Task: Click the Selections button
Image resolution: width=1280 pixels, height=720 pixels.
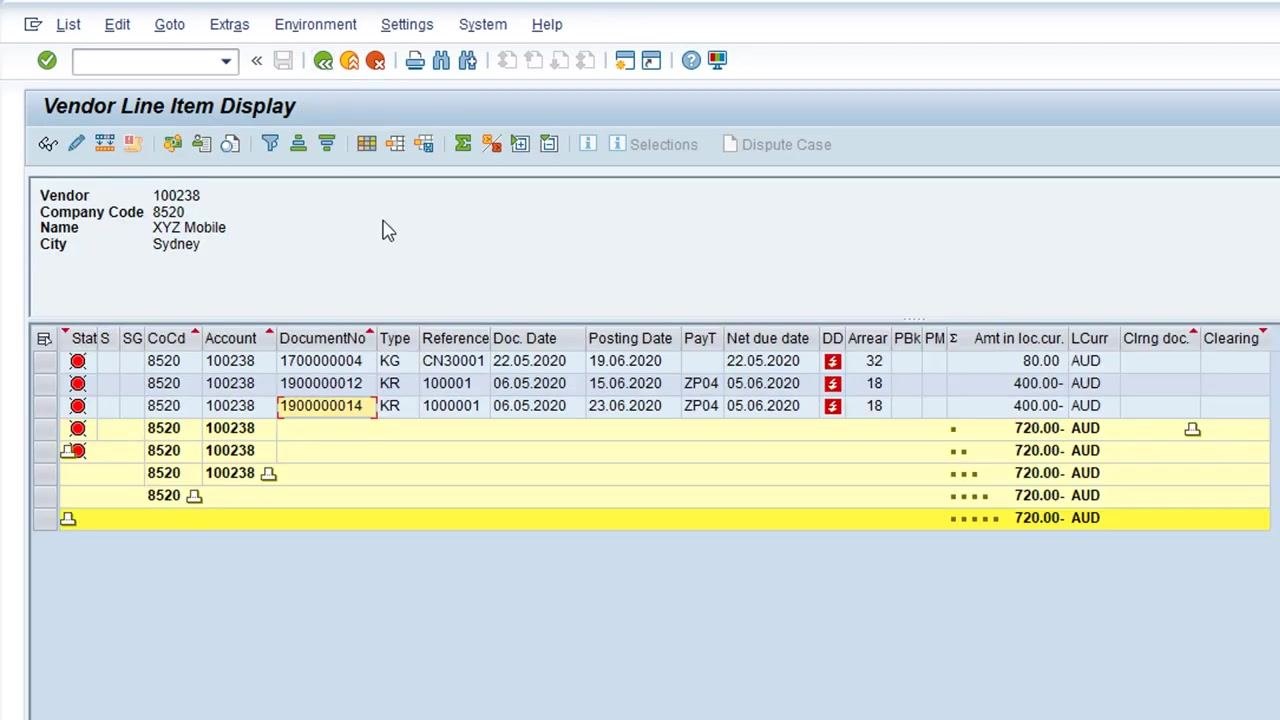Action: pyautogui.click(x=653, y=144)
